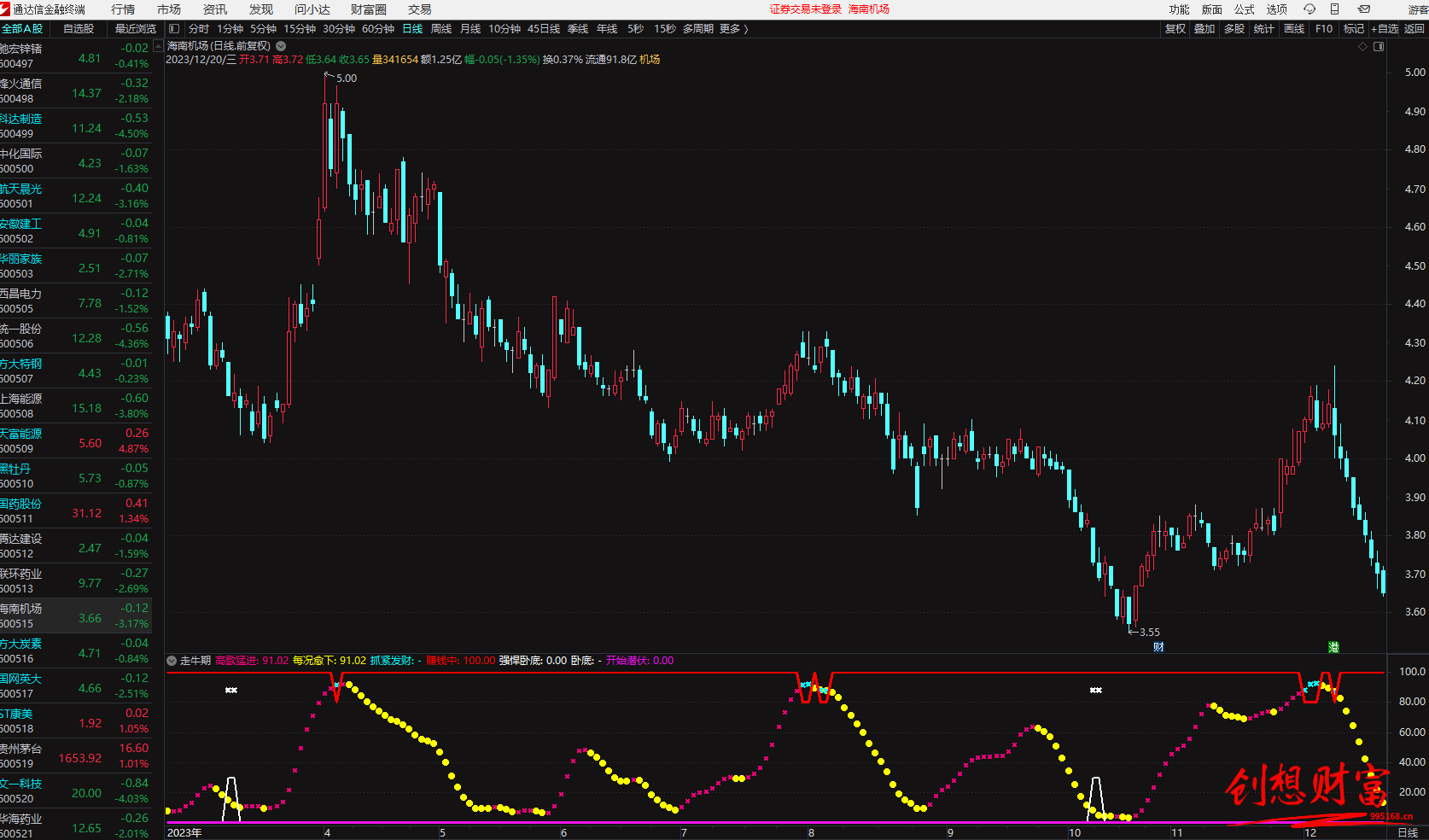Click the 画线 drawing tools button
The height and width of the screenshot is (840, 1429).
click(1294, 29)
